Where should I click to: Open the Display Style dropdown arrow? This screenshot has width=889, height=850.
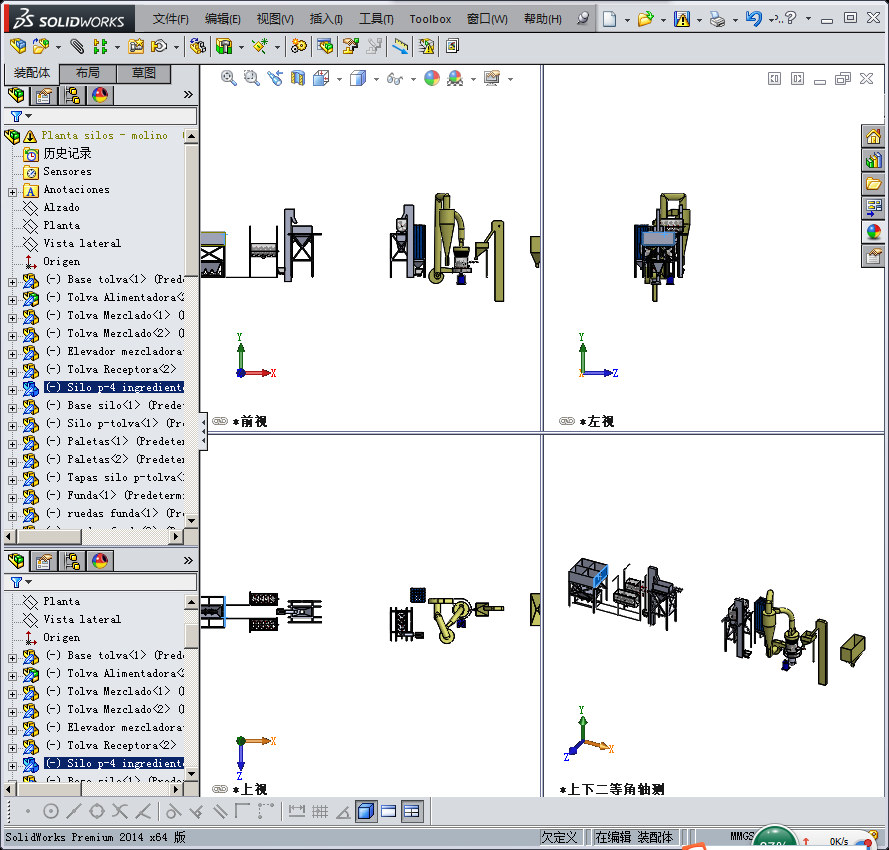click(376, 79)
